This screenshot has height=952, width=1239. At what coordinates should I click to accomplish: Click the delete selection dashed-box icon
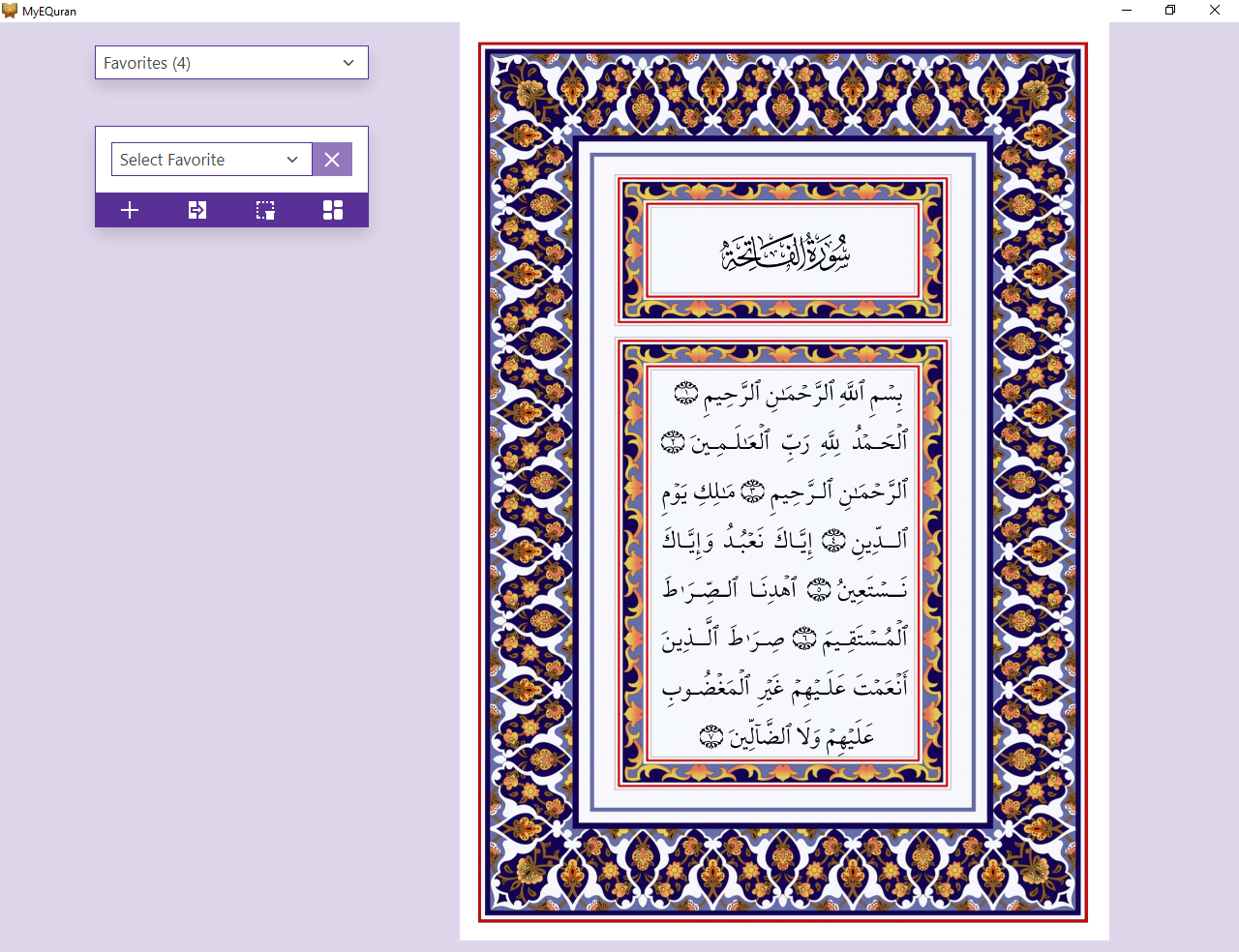click(264, 210)
